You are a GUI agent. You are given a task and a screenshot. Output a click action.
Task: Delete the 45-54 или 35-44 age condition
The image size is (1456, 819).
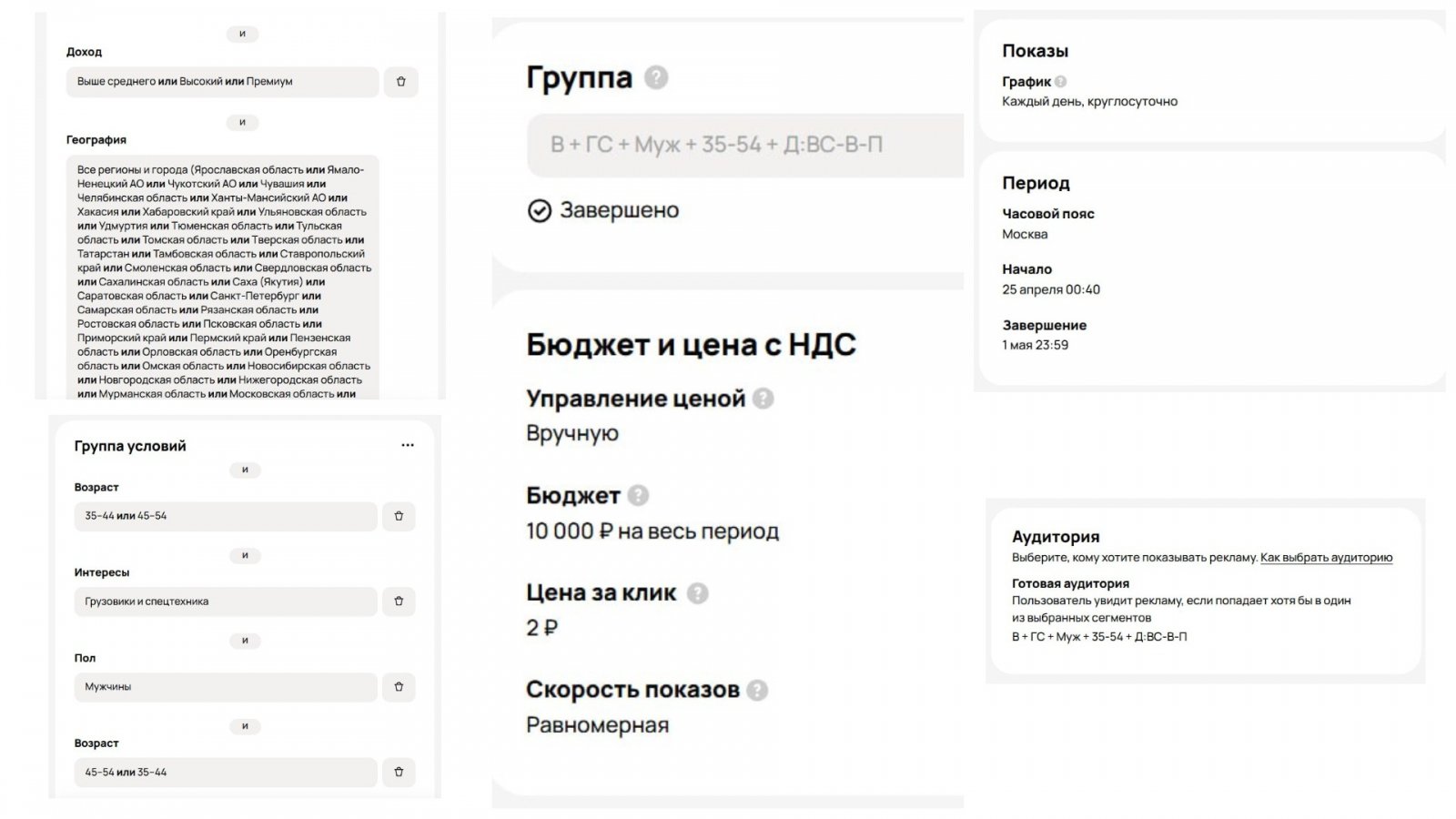(x=399, y=773)
